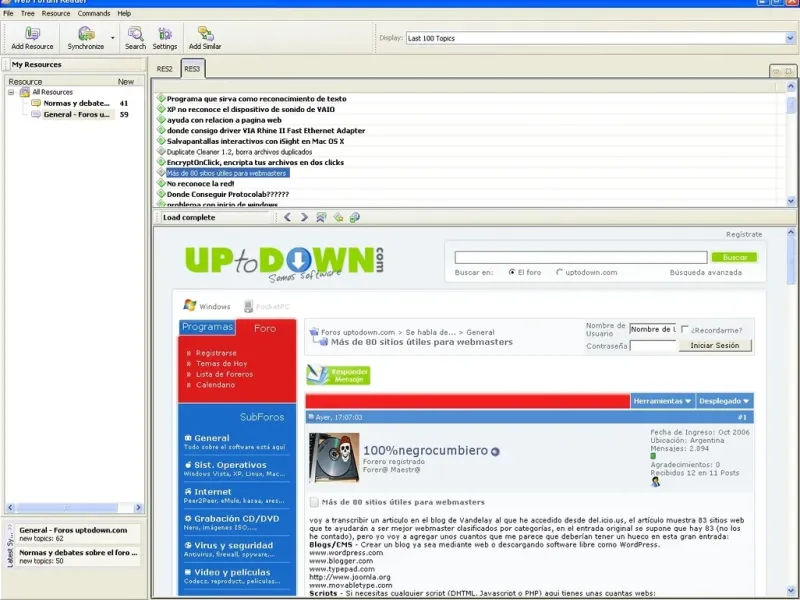Select the uptodown.com radio button
The width and height of the screenshot is (800, 600).
coord(559,272)
